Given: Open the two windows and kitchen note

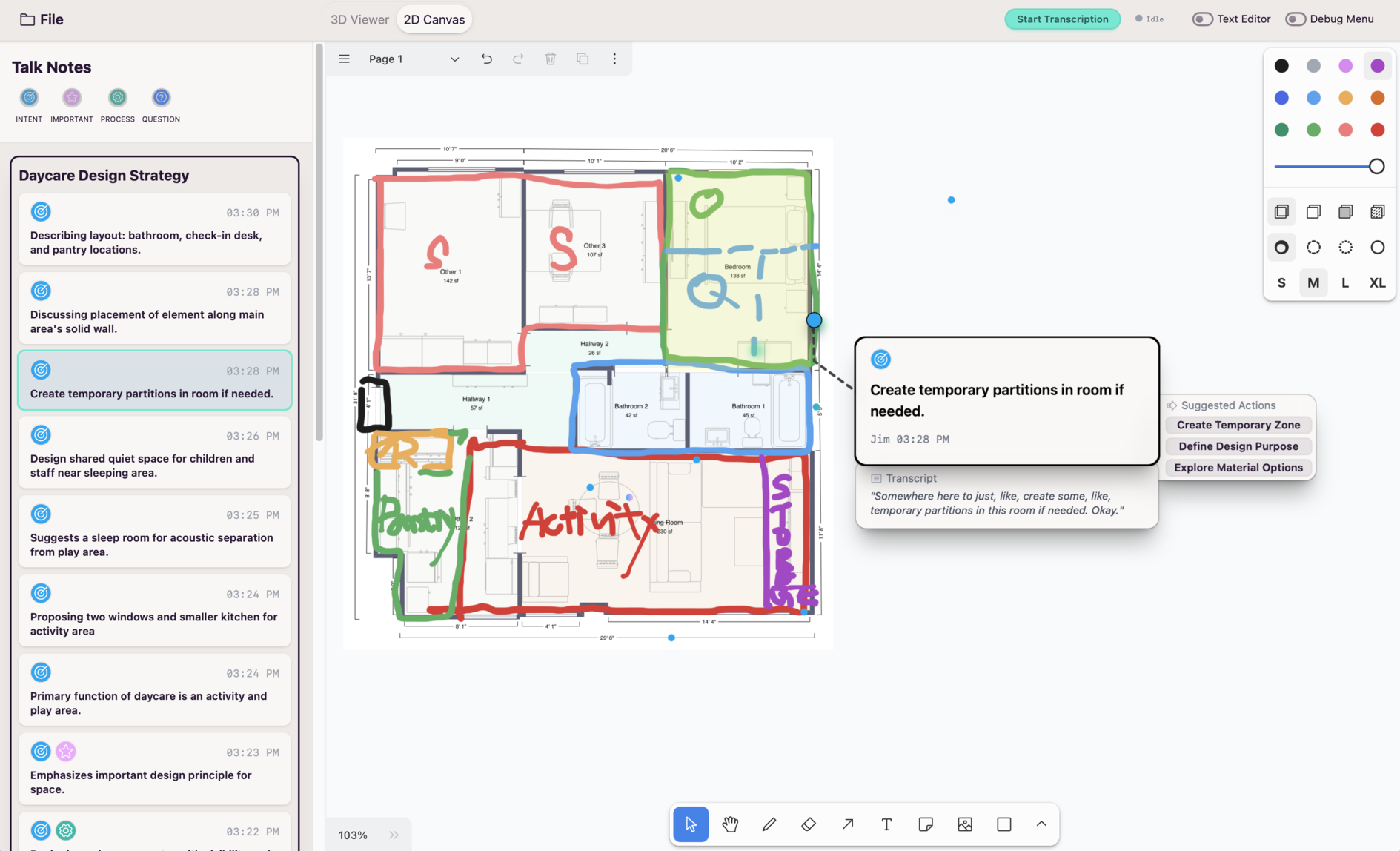Looking at the screenshot, I should point(155,612).
